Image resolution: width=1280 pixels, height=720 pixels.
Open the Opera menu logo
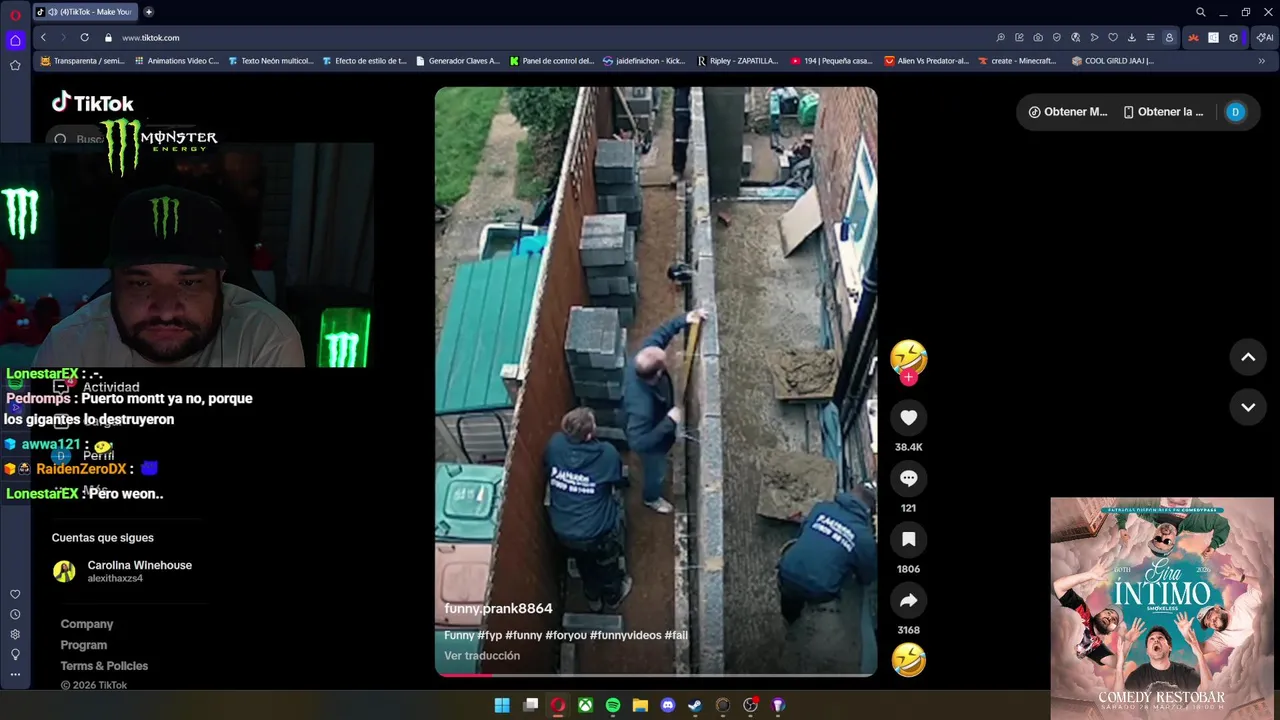point(15,14)
